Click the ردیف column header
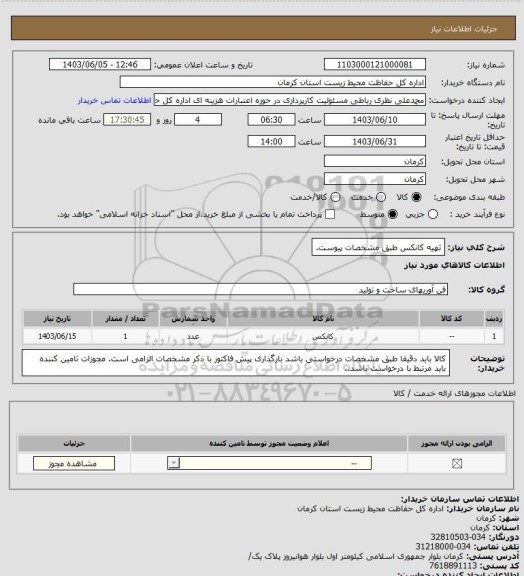 494,319
